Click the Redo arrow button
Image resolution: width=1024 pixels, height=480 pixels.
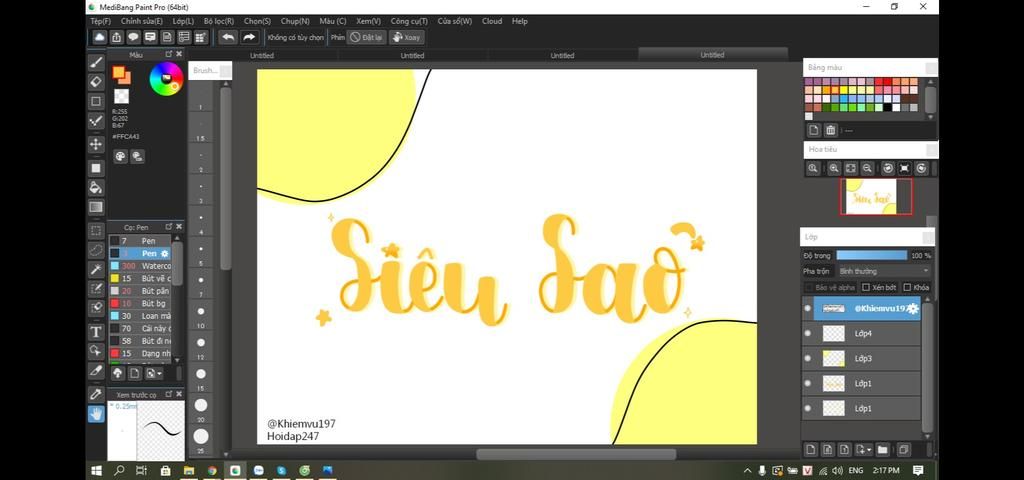[249, 37]
